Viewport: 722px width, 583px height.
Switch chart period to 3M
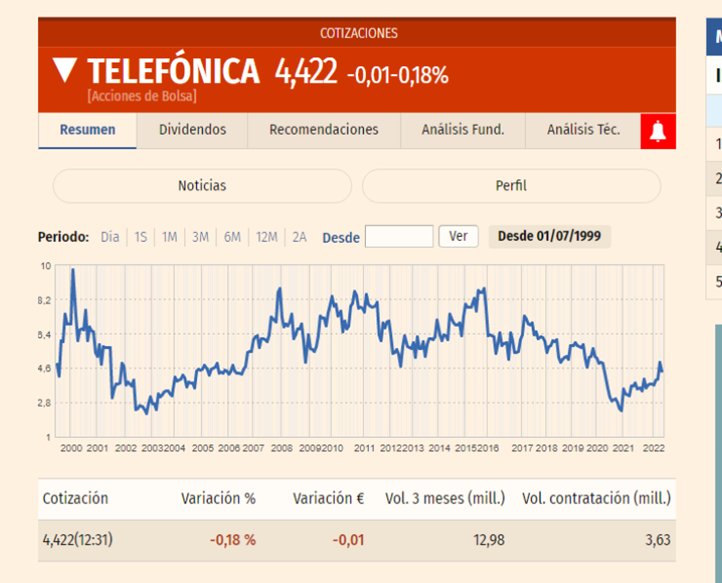click(x=200, y=237)
